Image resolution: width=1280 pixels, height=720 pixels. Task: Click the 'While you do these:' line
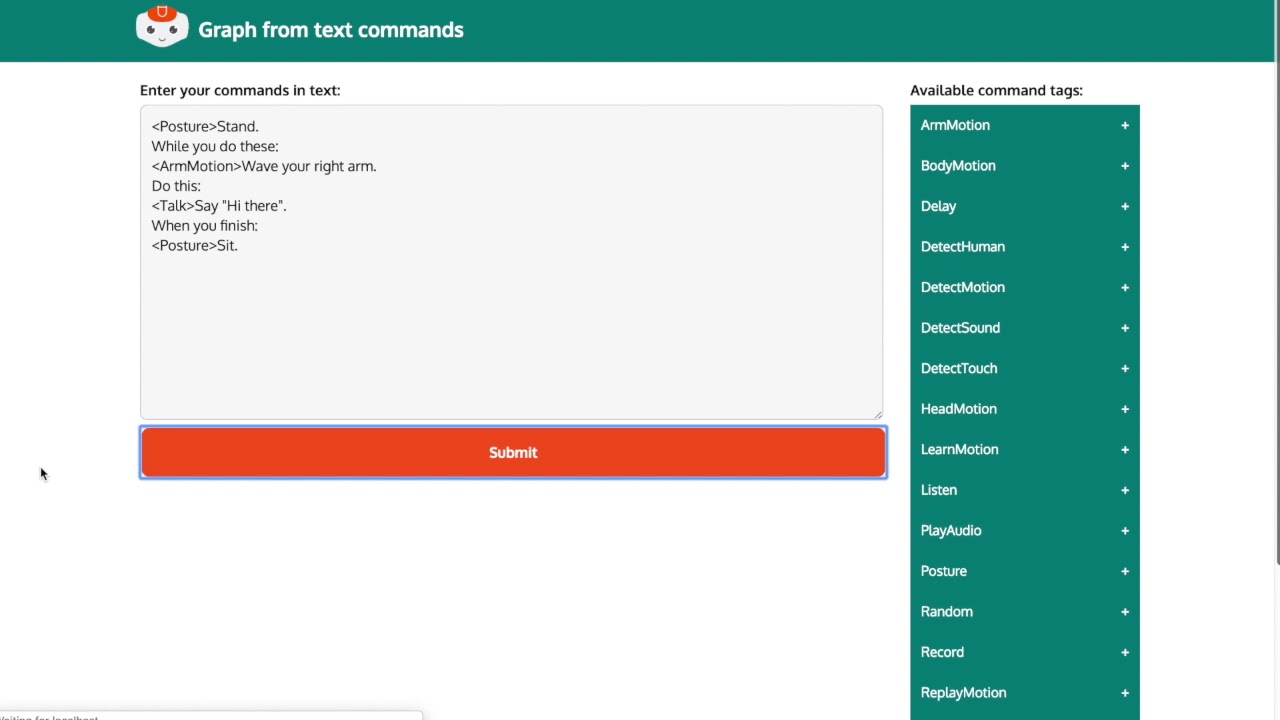(x=215, y=146)
